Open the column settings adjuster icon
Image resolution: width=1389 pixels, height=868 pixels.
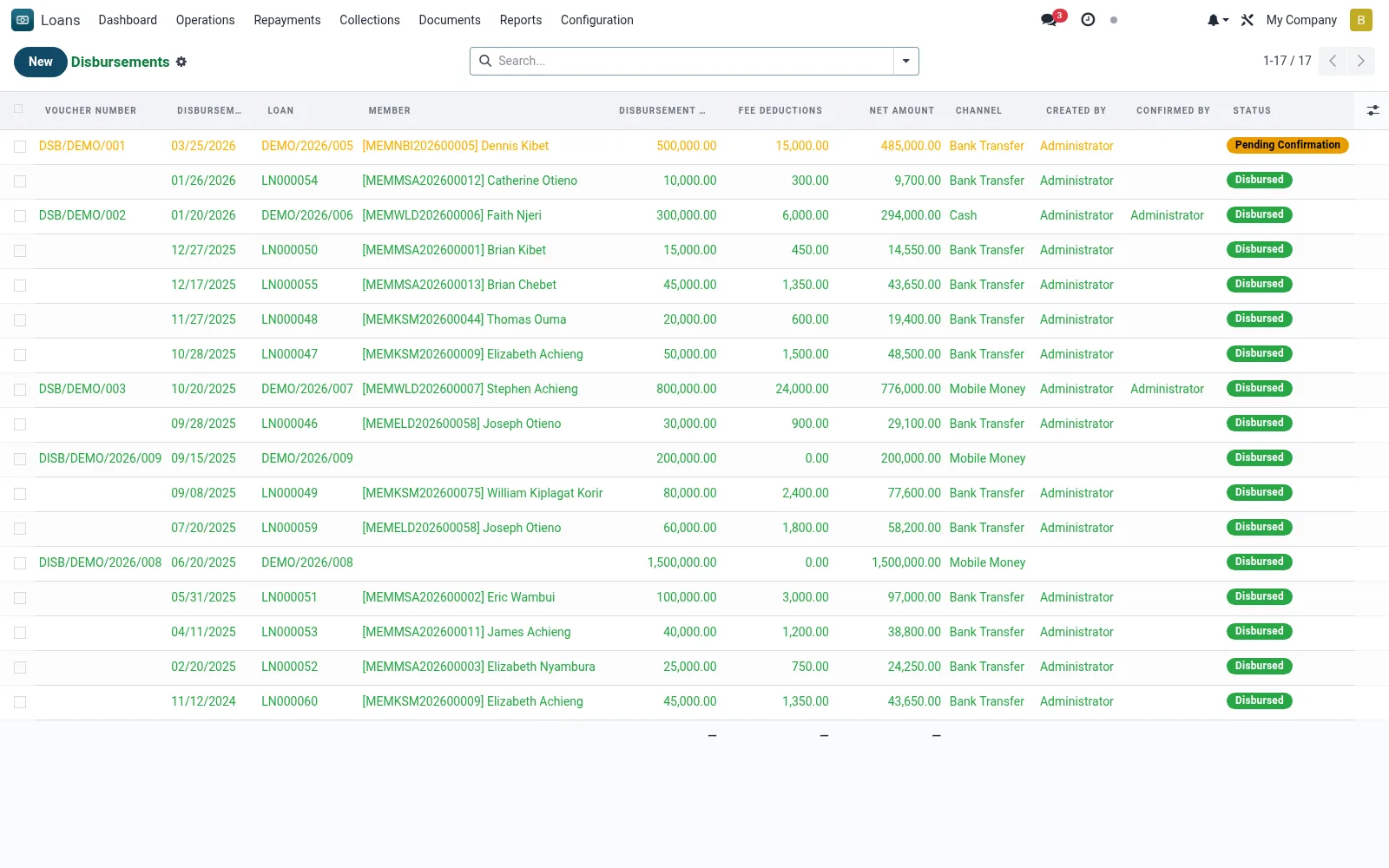point(1373,110)
